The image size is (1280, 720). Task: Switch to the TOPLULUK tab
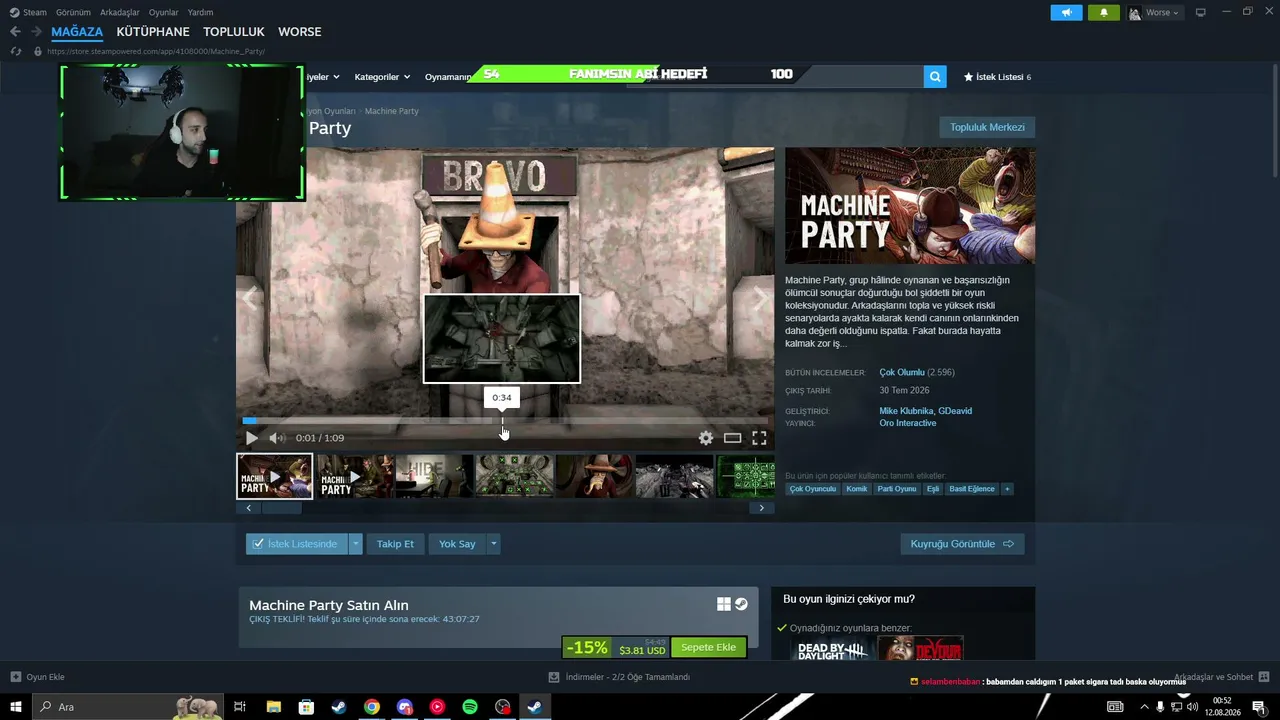pyautogui.click(x=234, y=32)
